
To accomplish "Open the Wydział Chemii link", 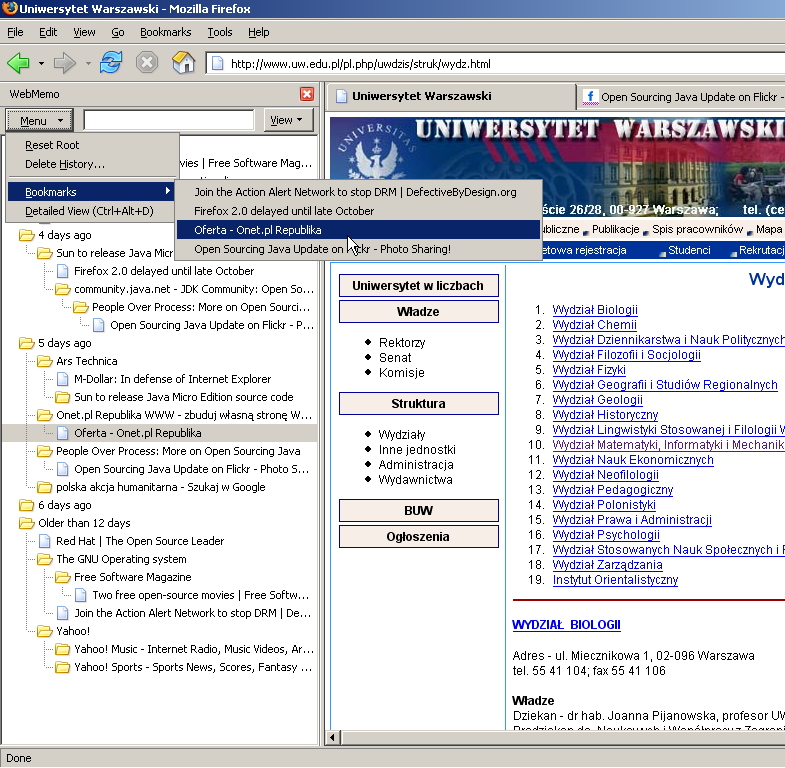I will click(594, 325).
